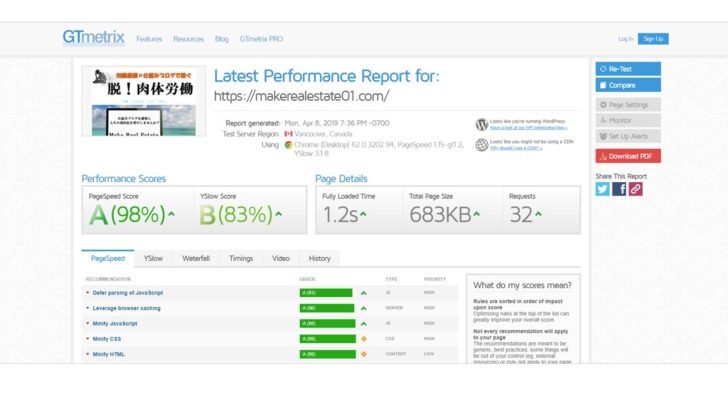Click Minify JavaScript green grade bar
728x410 pixels.
click(x=327, y=324)
